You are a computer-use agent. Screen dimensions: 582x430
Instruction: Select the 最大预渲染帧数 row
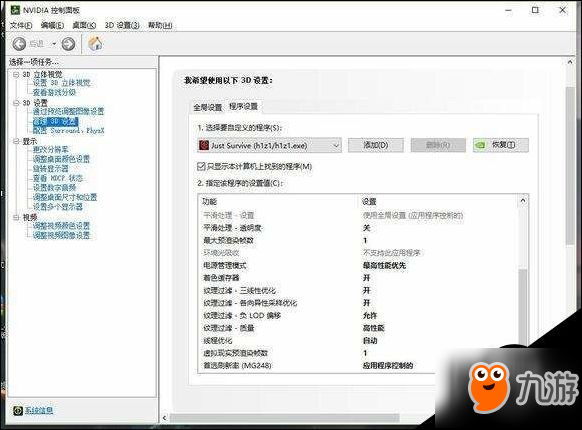(358, 241)
